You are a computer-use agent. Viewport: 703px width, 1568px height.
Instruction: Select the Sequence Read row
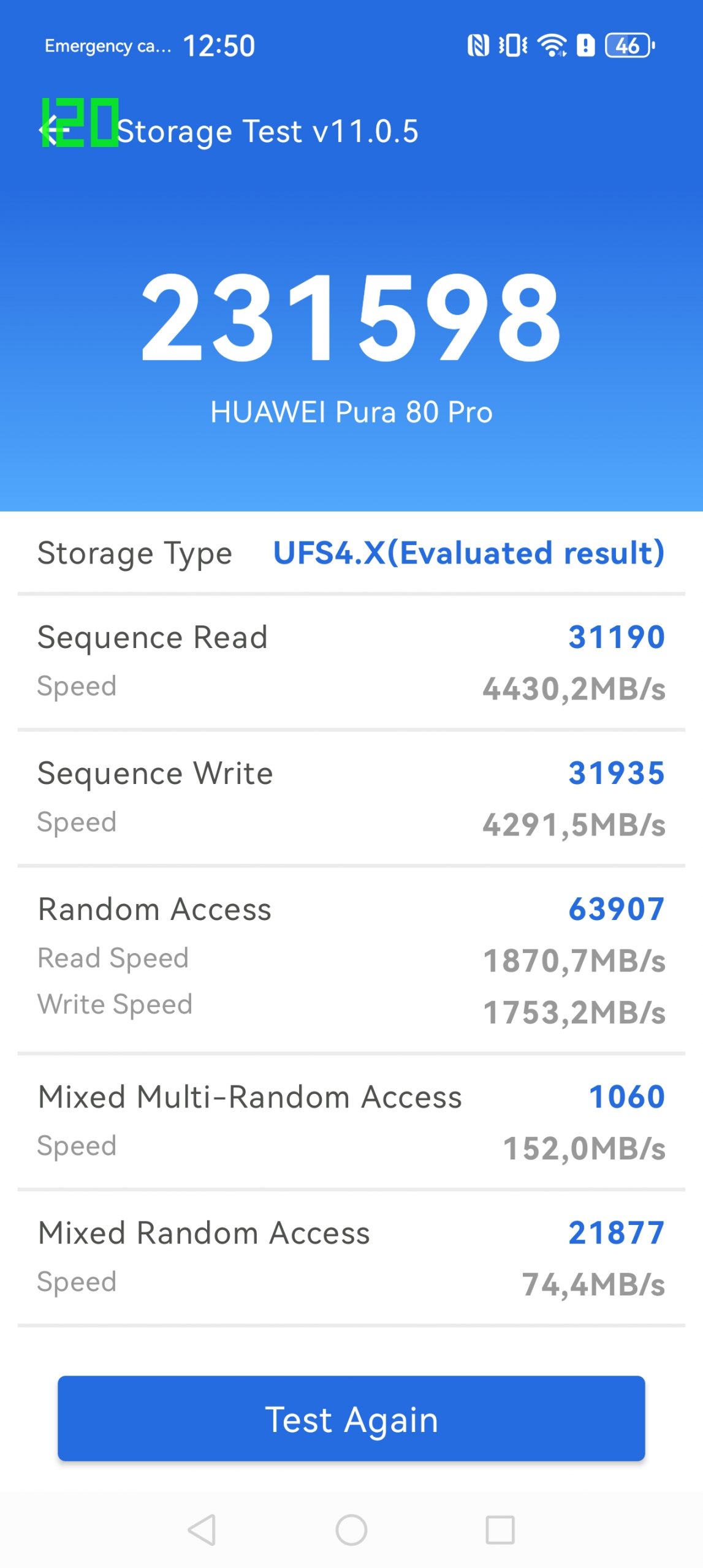pyautogui.click(x=351, y=662)
